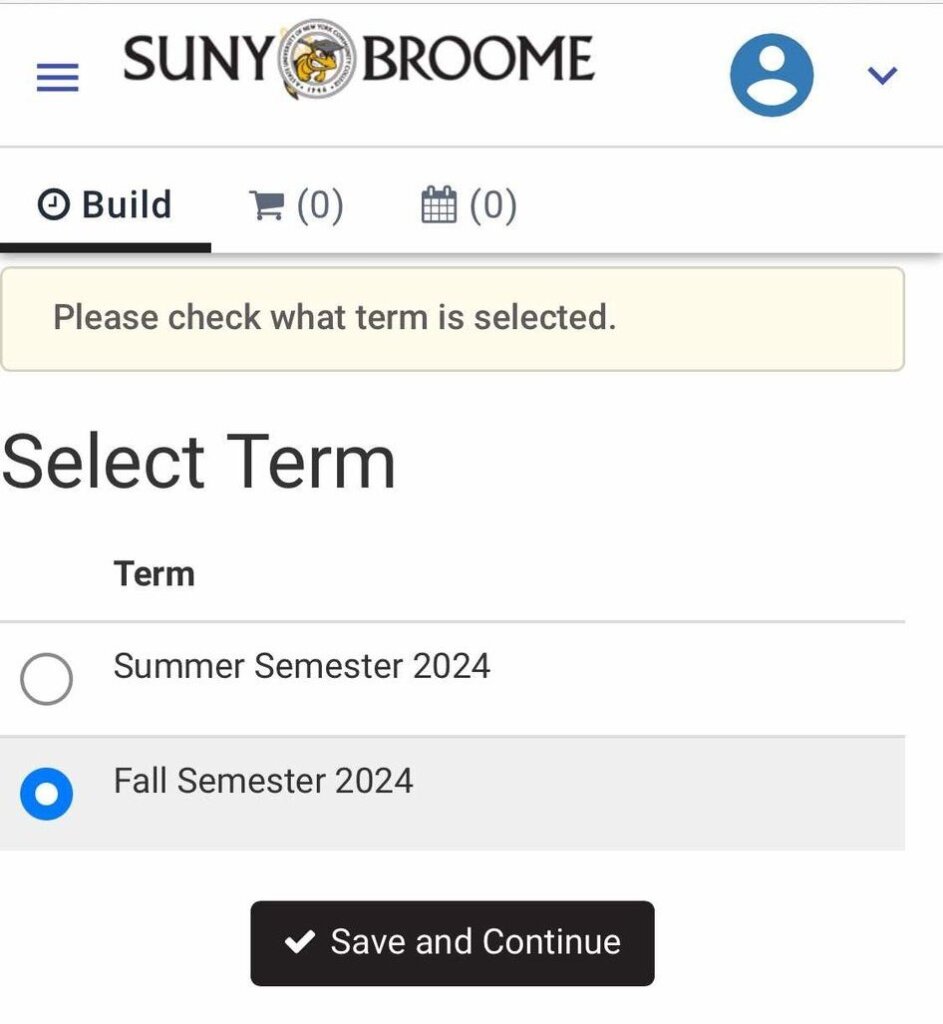The height and width of the screenshot is (1024, 943).
Task: Click checkmark icon on Save button
Action: 300,942
